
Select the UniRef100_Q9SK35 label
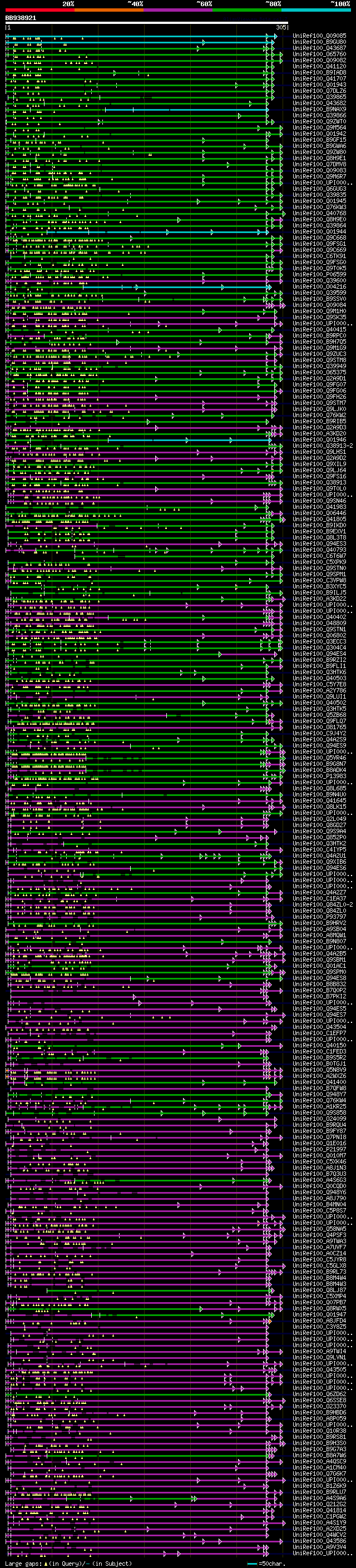click(319, 317)
